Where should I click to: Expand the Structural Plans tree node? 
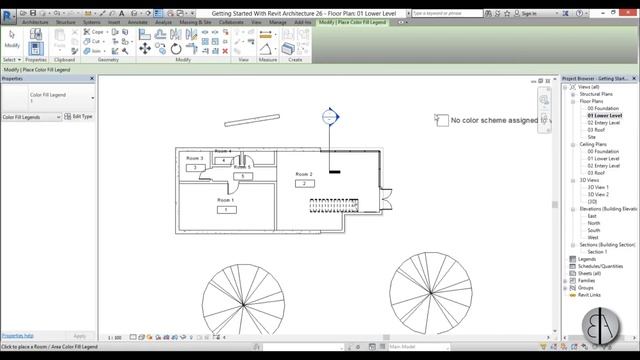573,94
